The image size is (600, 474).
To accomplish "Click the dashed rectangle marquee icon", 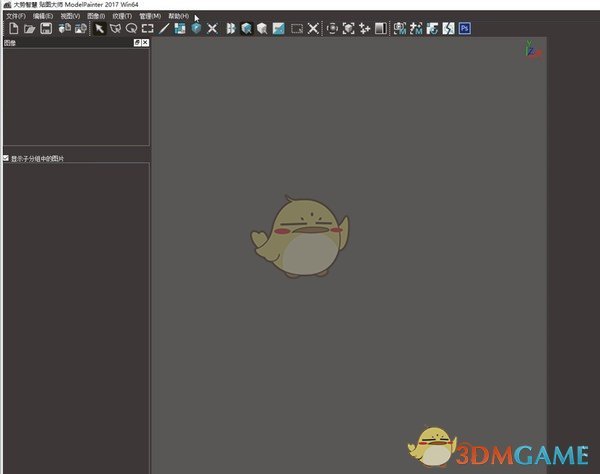I will tap(297, 29).
